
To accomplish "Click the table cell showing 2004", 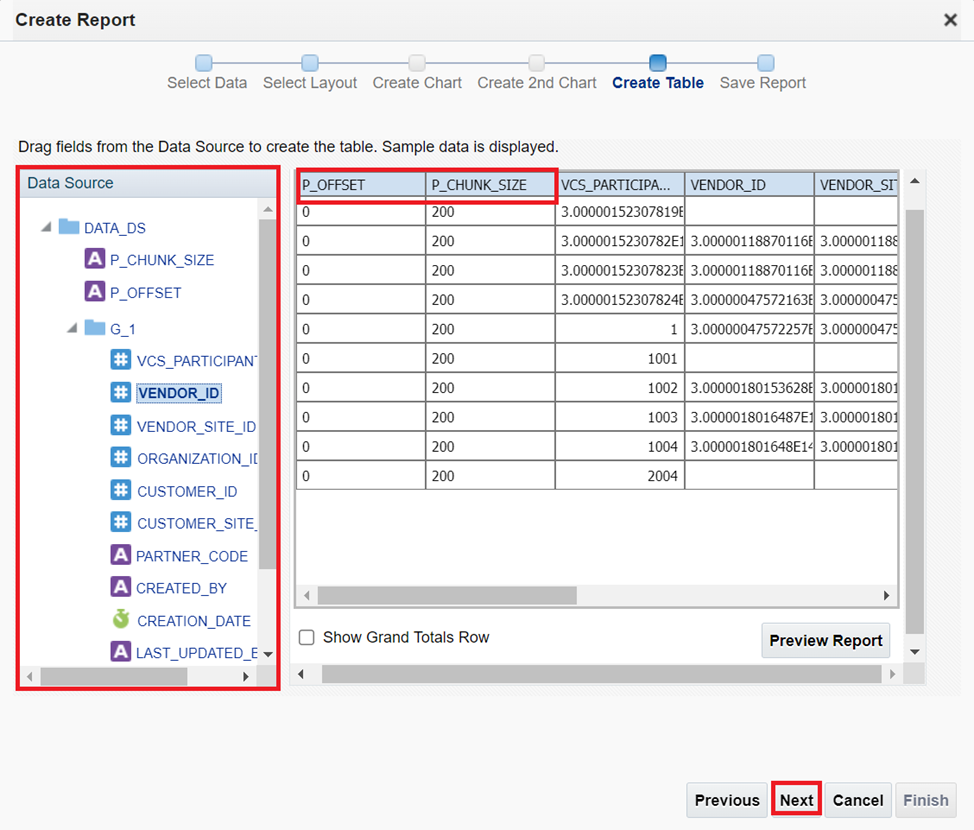I will pyautogui.click(x=619, y=476).
